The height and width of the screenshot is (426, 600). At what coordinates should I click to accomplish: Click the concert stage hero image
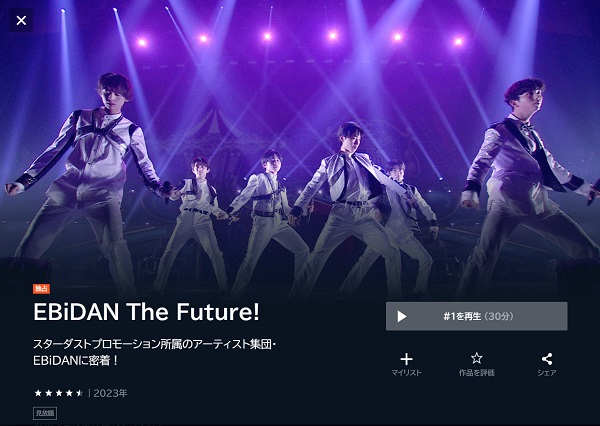click(300, 145)
